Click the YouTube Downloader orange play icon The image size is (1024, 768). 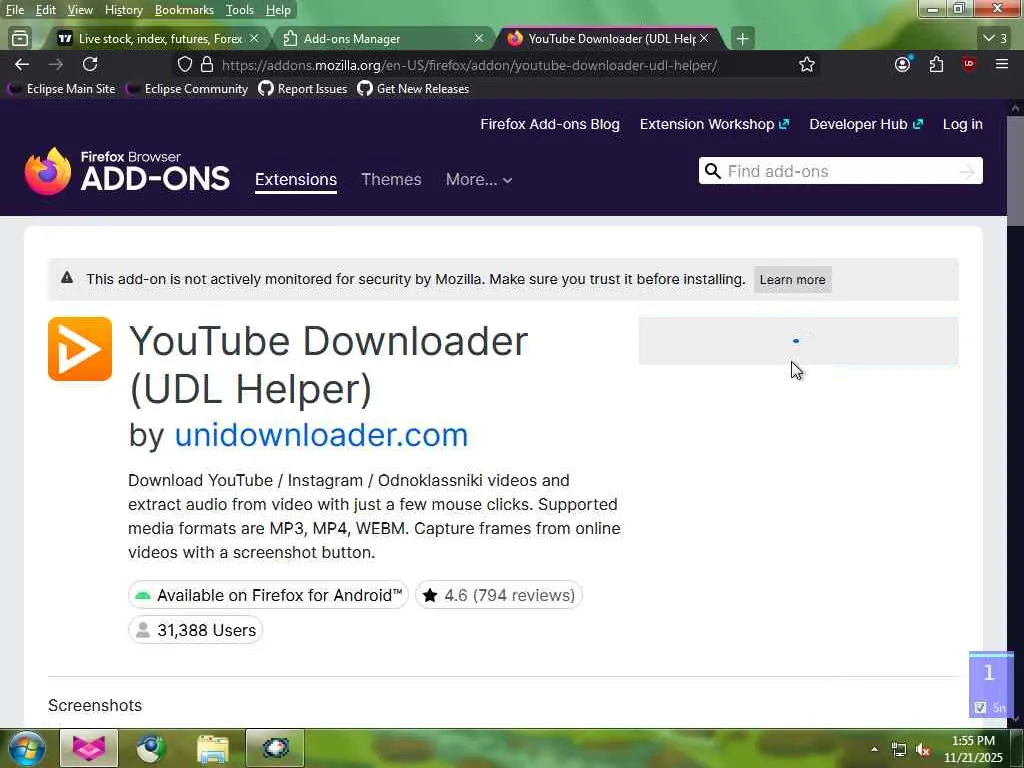[x=80, y=349]
